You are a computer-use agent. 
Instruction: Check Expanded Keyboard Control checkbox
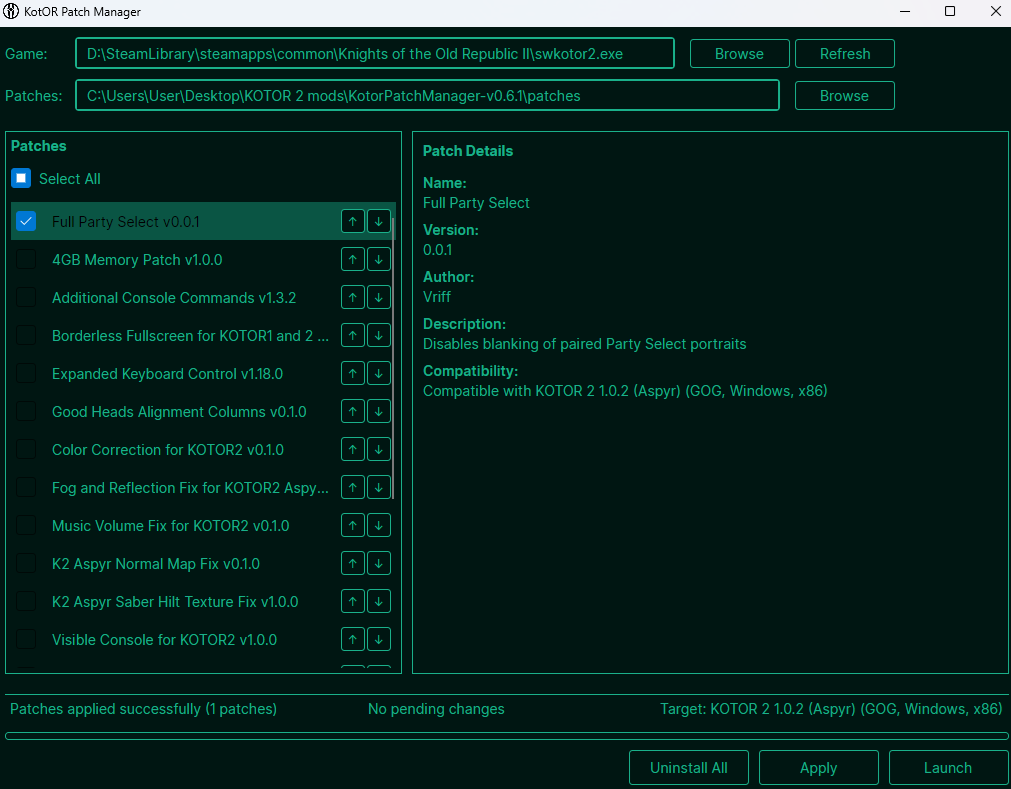click(26, 373)
